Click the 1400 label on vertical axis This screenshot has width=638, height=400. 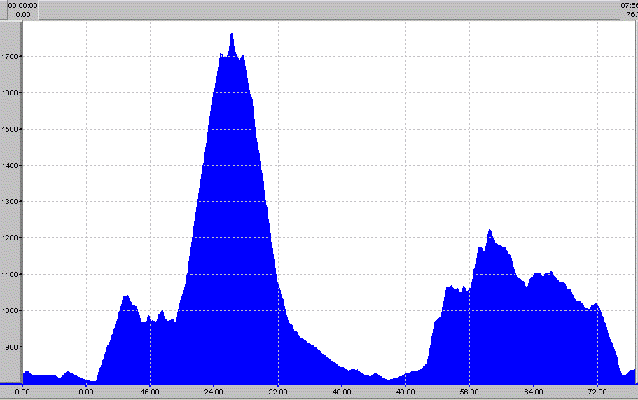(x=12, y=165)
